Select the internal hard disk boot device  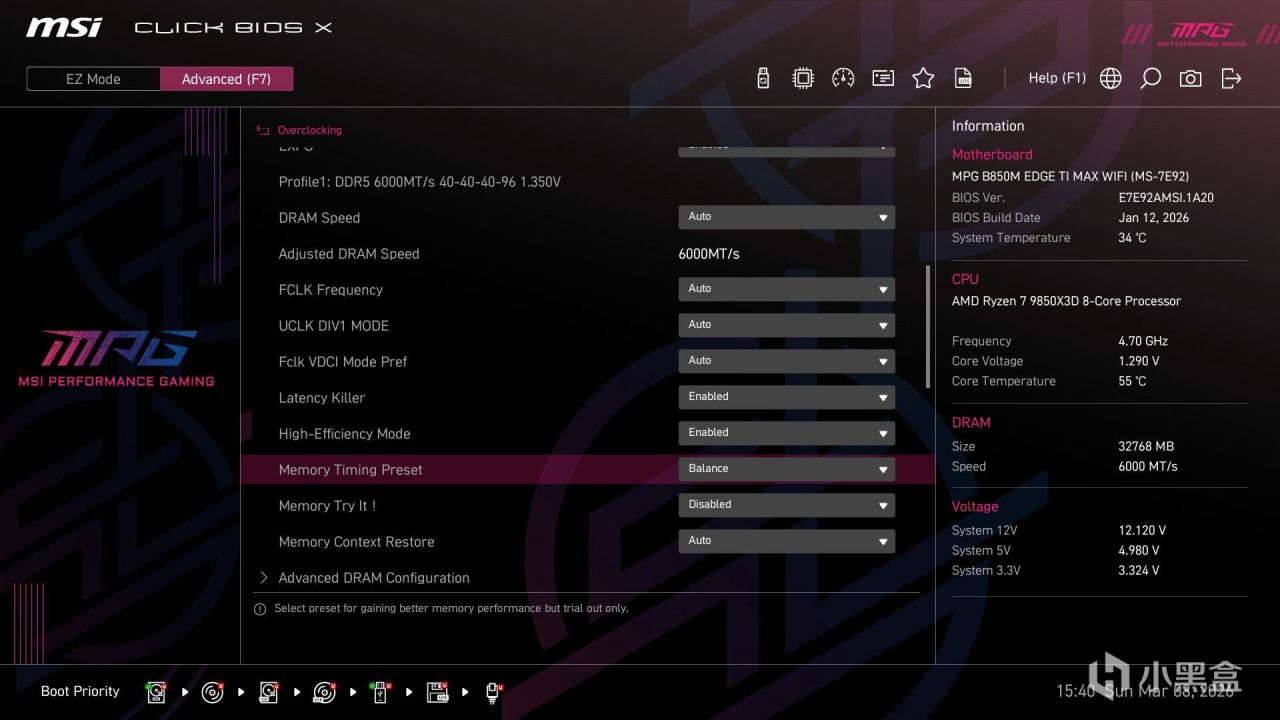click(156, 692)
